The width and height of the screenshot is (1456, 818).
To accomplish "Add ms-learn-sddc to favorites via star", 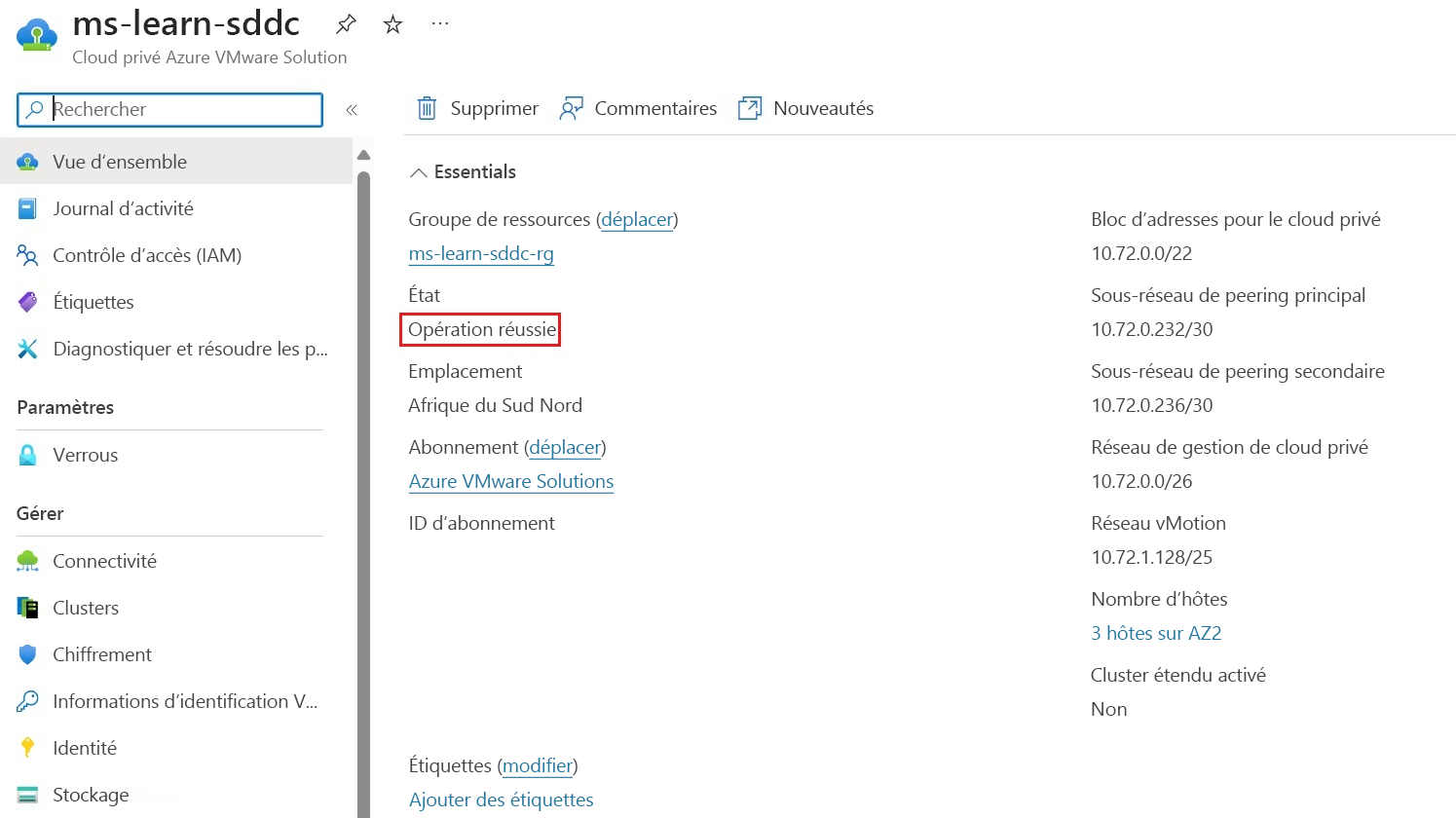I will click(392, 23).
